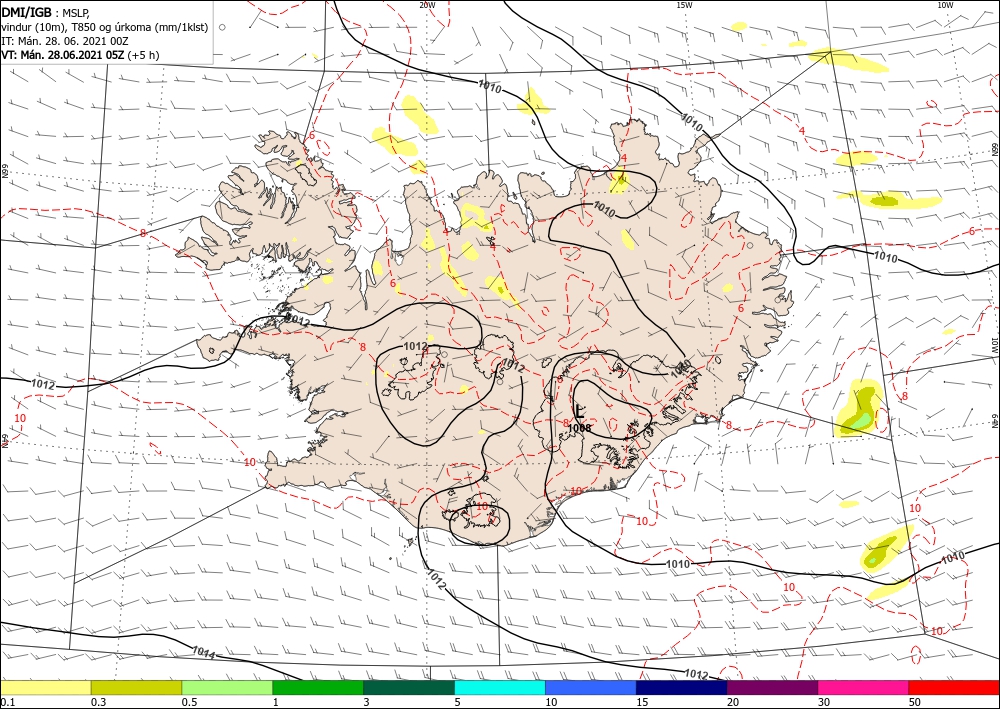This screenshot has width=1000, height=709.
Task: Click the legend scale value '30'
Action: (824, 702)
